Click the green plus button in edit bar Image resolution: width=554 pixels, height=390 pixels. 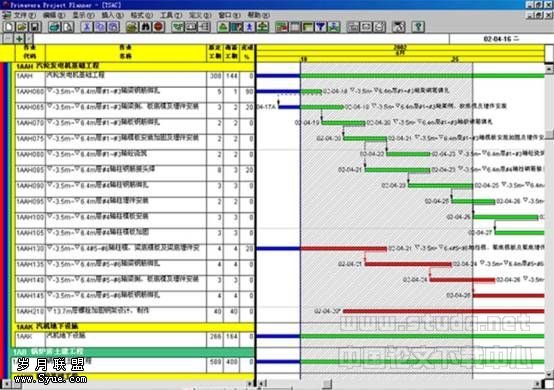click(19, 39)
